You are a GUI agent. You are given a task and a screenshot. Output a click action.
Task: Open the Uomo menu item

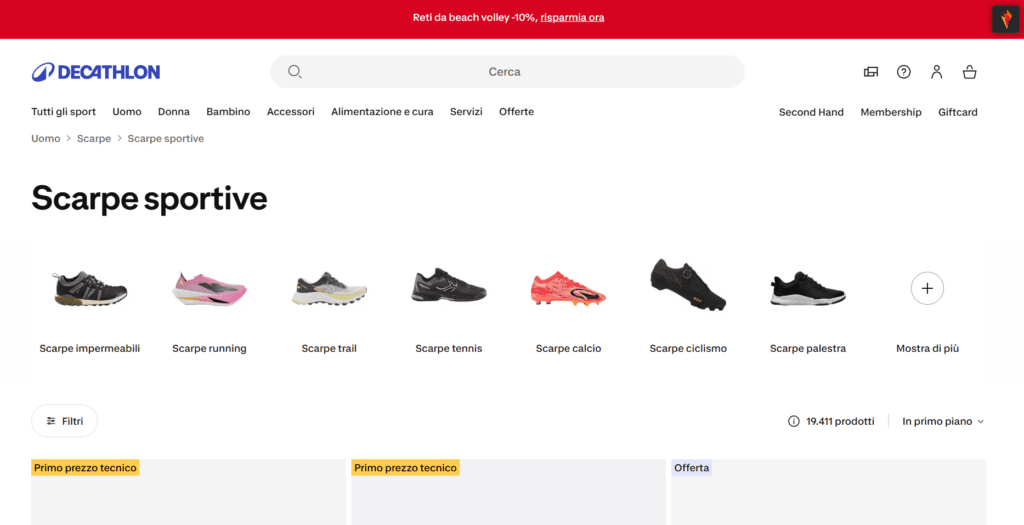(x=127, y=112)
